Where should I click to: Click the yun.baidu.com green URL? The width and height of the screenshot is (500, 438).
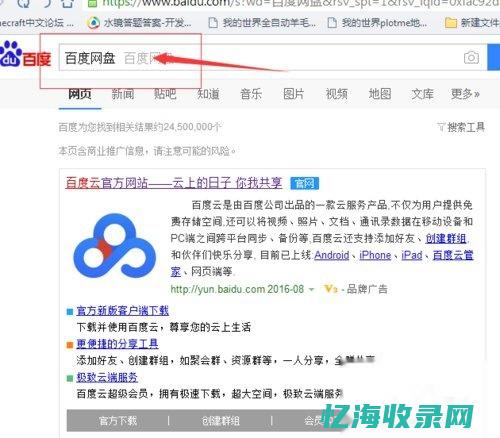point(218,289)
